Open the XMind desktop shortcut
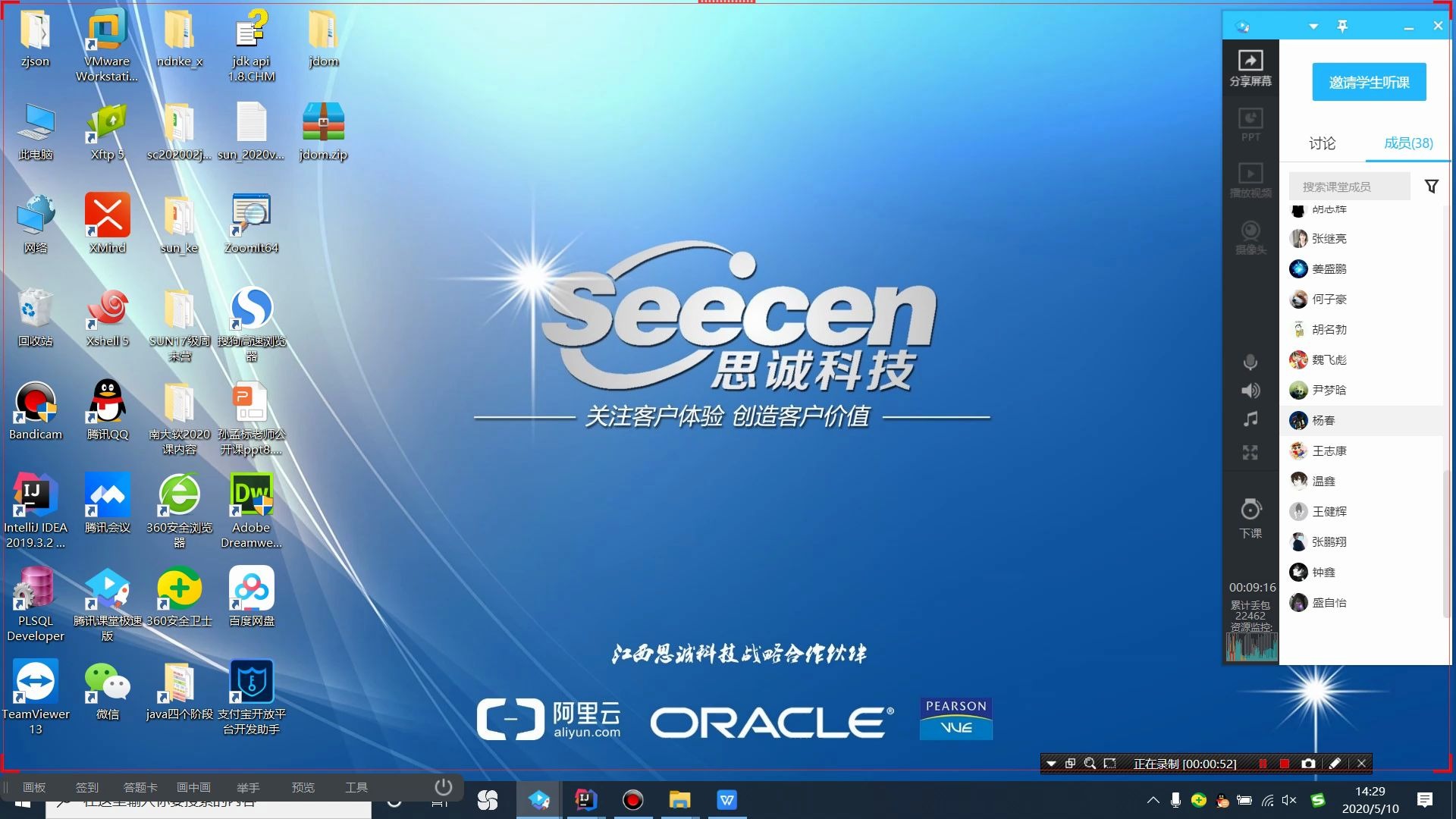Screen dimensions: 1456x819 pyautogui.click(x=108, y=224)
